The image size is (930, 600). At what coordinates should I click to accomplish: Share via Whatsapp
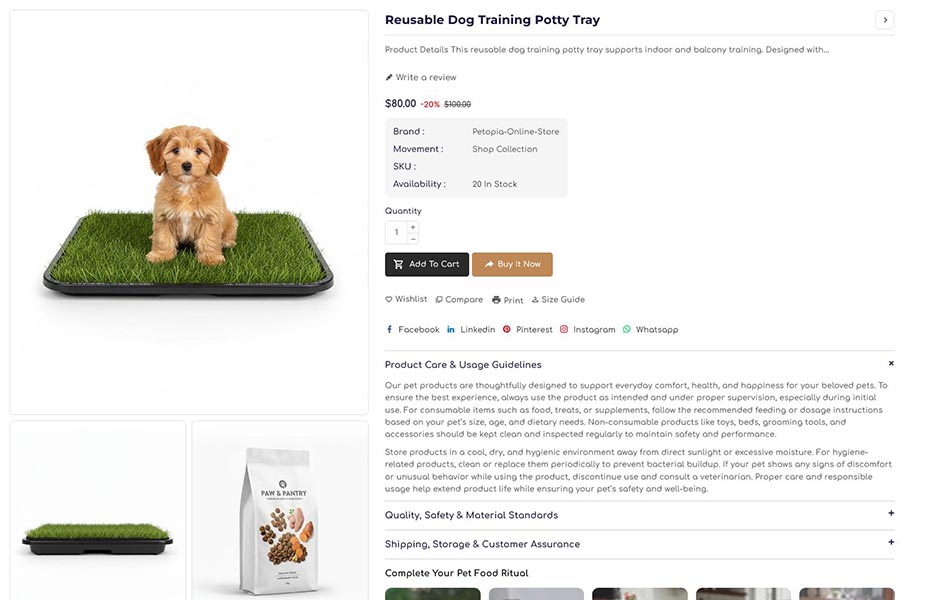650,330
